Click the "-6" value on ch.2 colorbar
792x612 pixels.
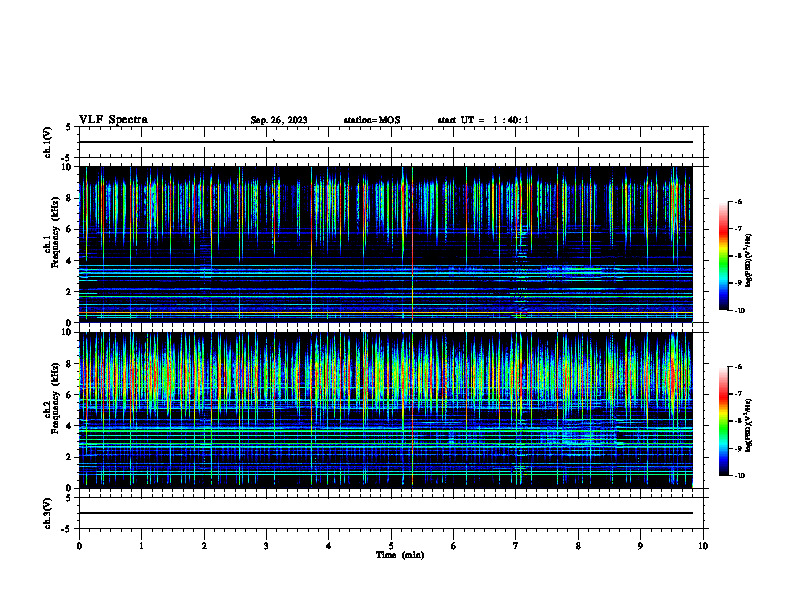point(738,367)
